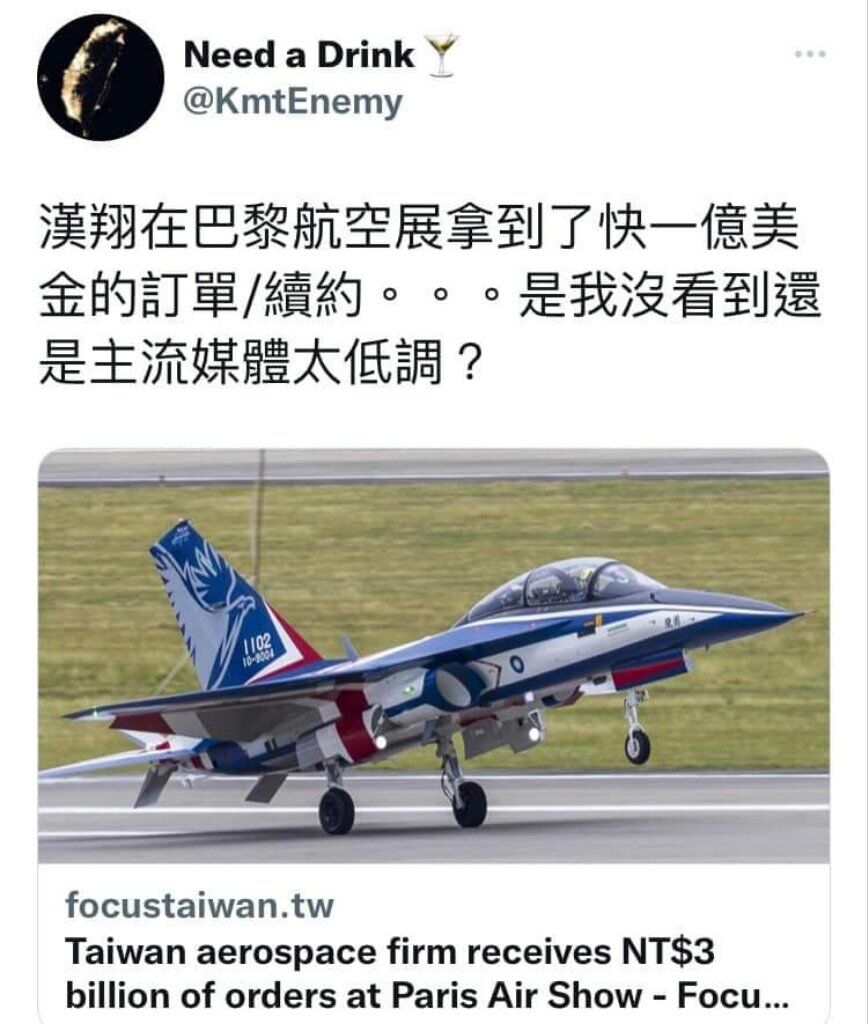The height and width of the screenshot is (1024, 868).
Task: Click the main landing gear wheels on runway
Action: point(403,807)
